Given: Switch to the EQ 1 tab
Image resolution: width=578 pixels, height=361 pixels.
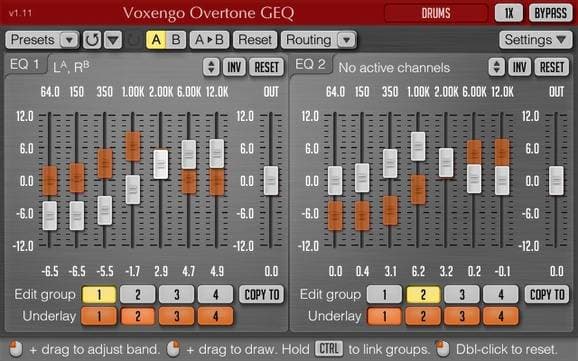Looking at the screenshot, I should (x=25, y=65).
